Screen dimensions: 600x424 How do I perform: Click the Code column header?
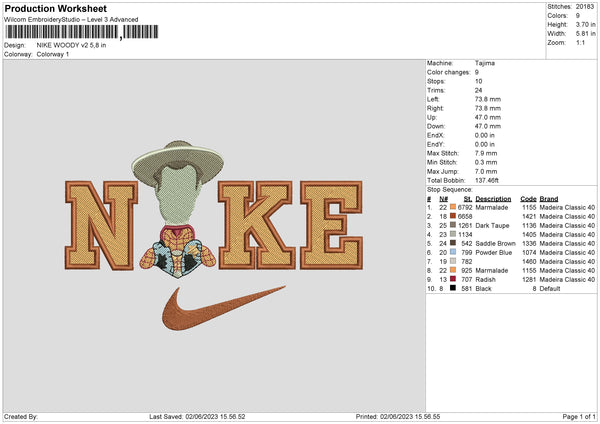click(x=528, y=199)
